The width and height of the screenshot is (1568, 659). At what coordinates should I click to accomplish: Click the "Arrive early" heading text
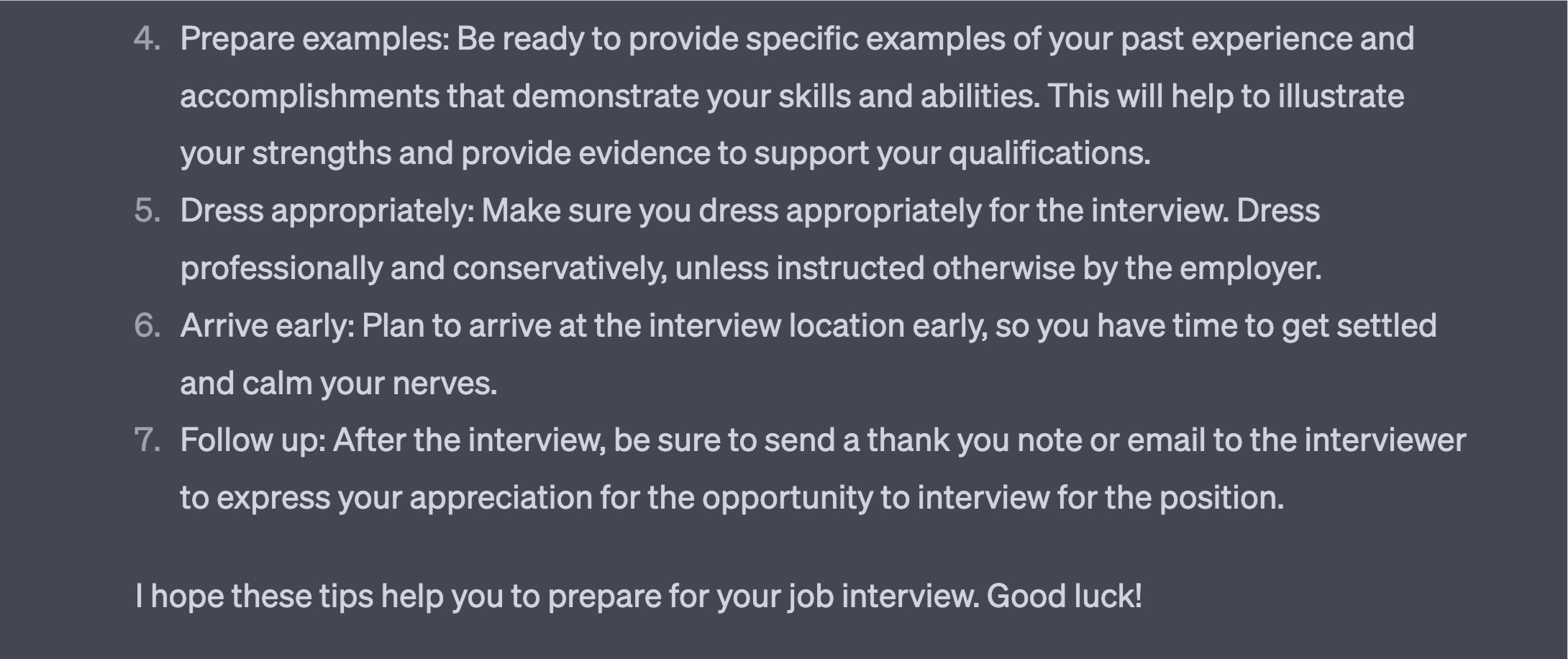coord(267,326)
